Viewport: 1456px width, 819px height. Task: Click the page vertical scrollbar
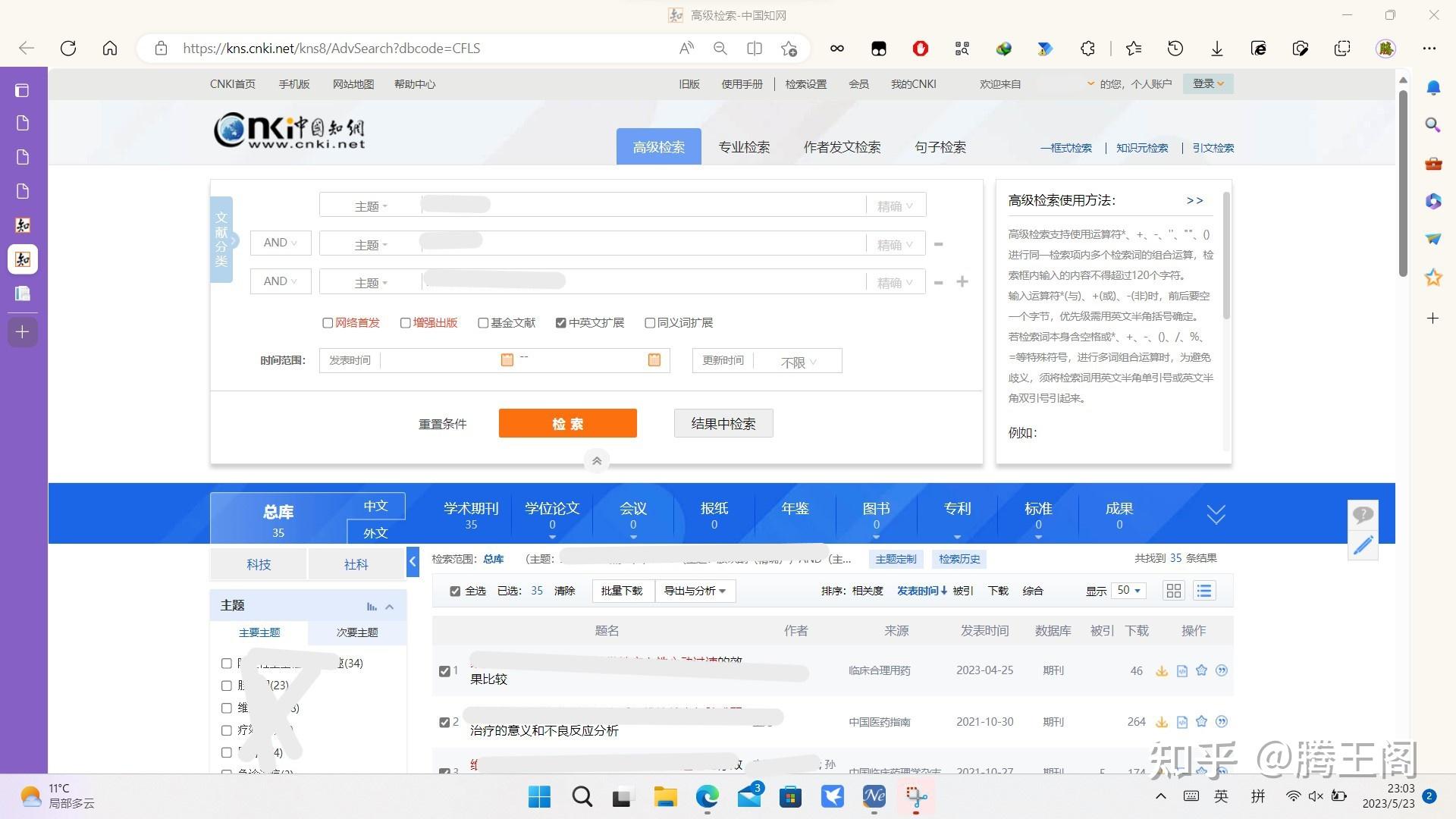1403,182
